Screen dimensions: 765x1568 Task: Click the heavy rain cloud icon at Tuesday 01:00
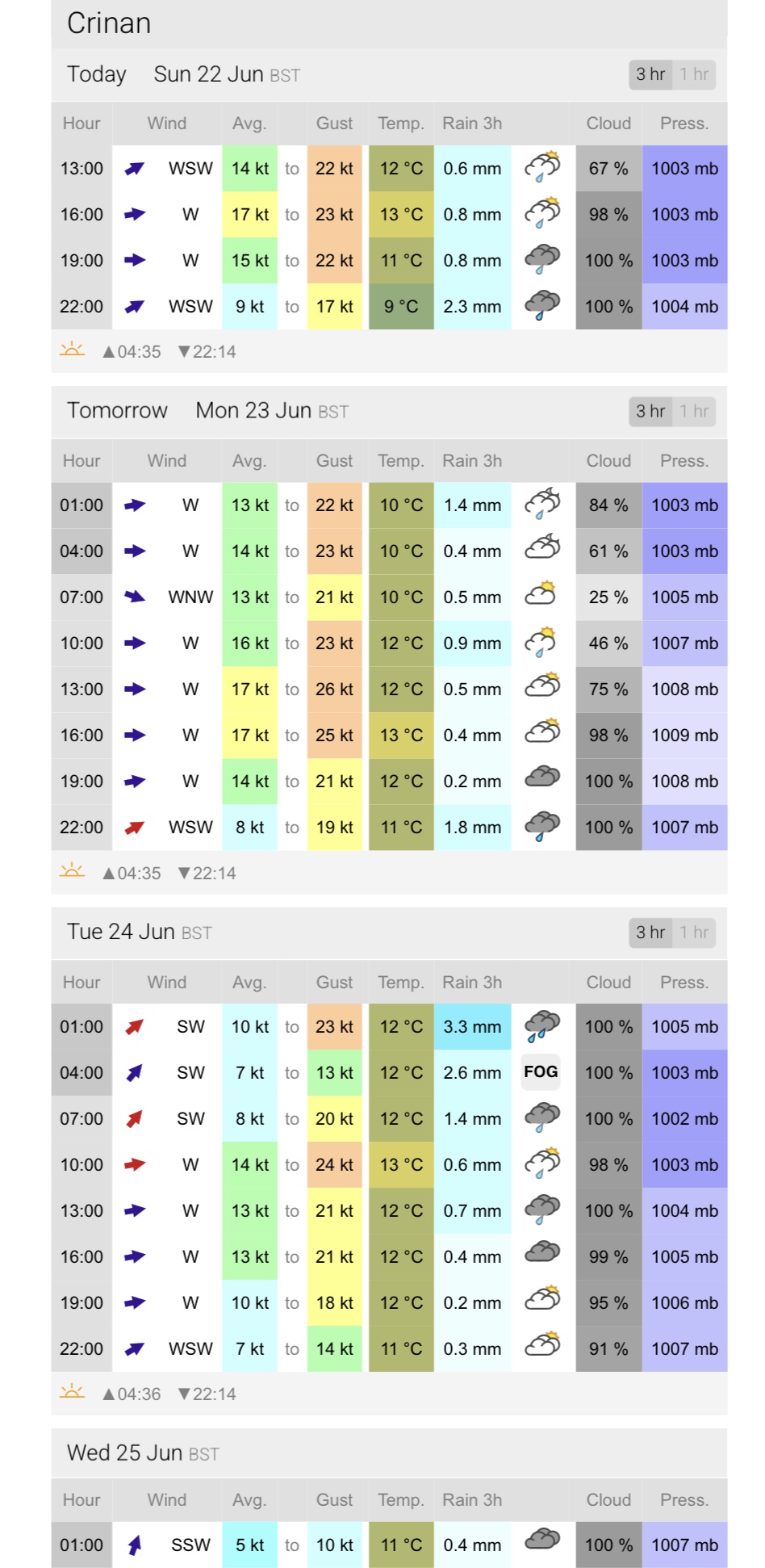click(542, 1025)
